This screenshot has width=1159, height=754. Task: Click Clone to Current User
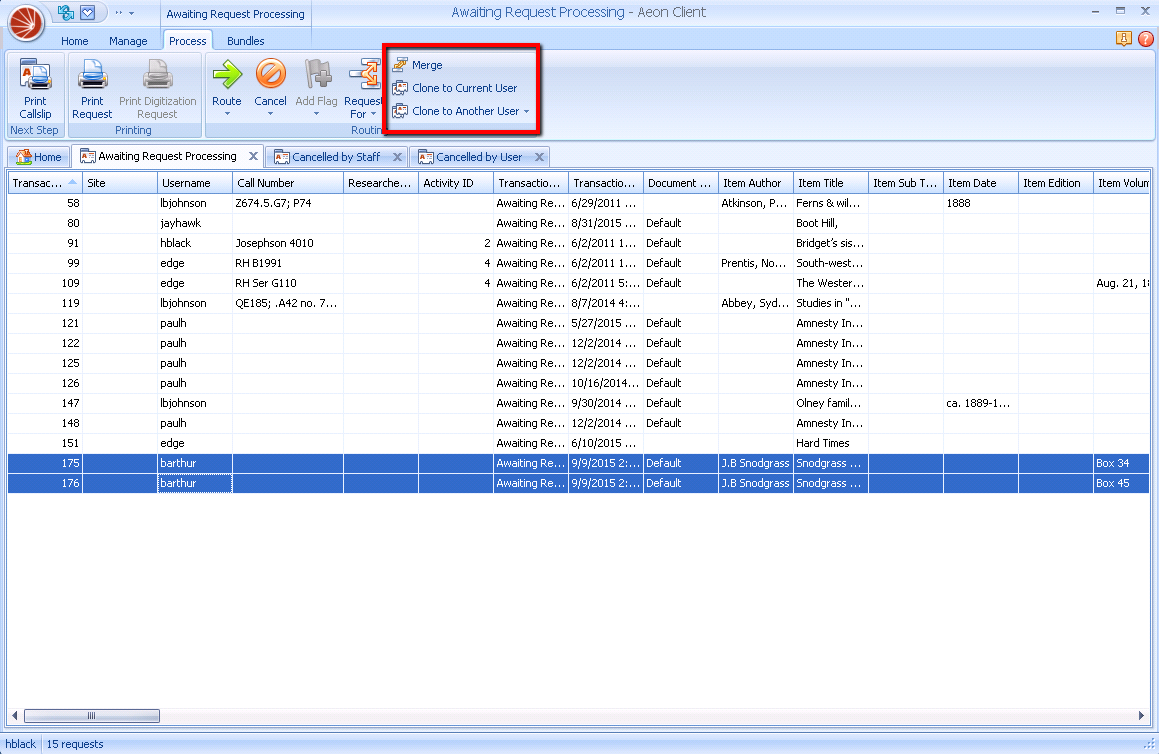tap(464, 88)
